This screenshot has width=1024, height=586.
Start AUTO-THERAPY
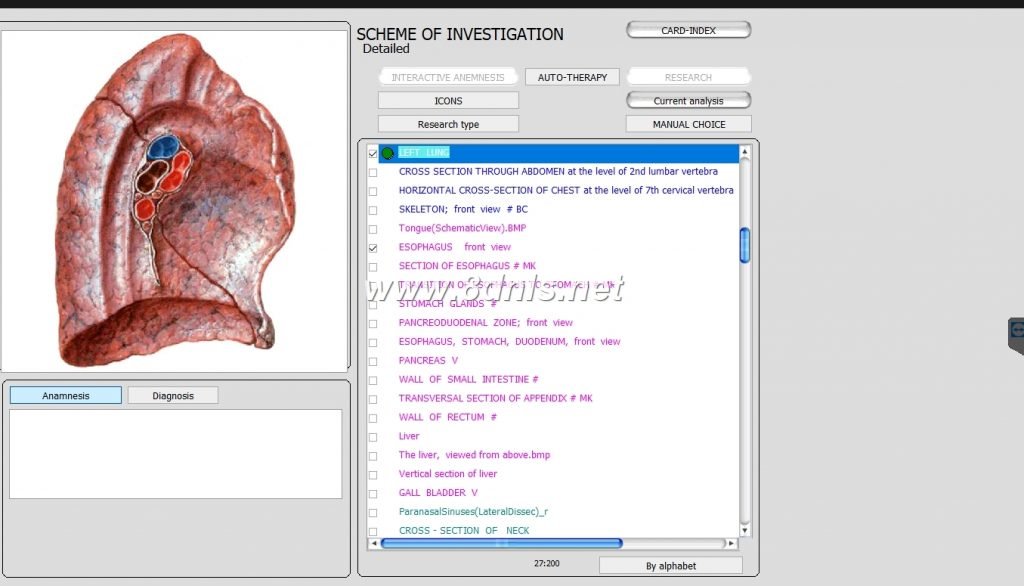[x=572, y=77]
